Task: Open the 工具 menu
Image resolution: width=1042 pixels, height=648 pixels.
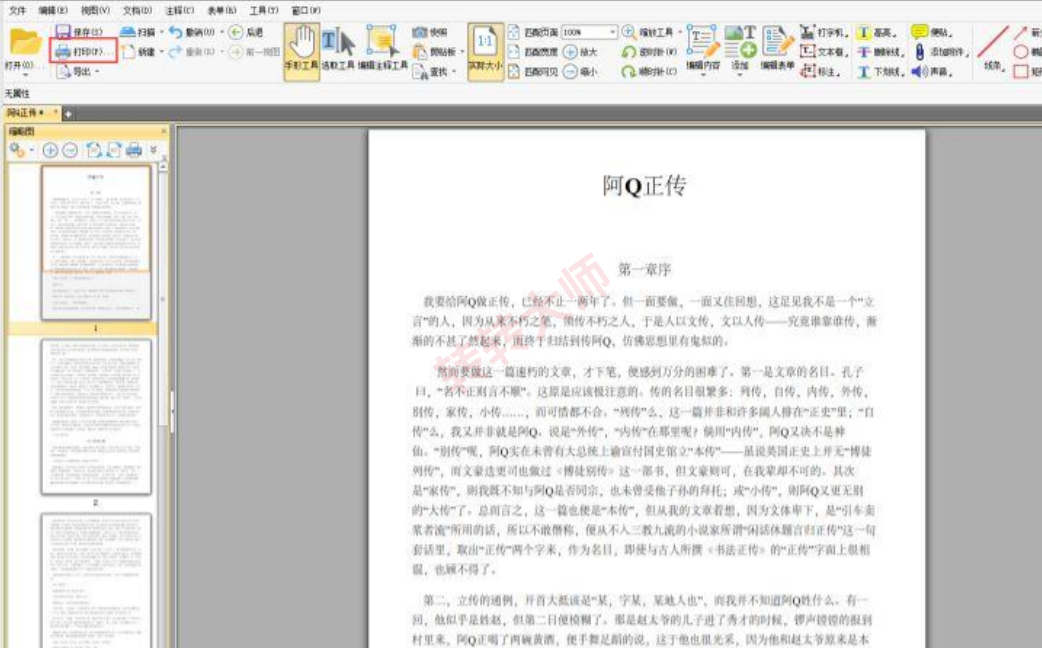Action: [x=264, y=10]
